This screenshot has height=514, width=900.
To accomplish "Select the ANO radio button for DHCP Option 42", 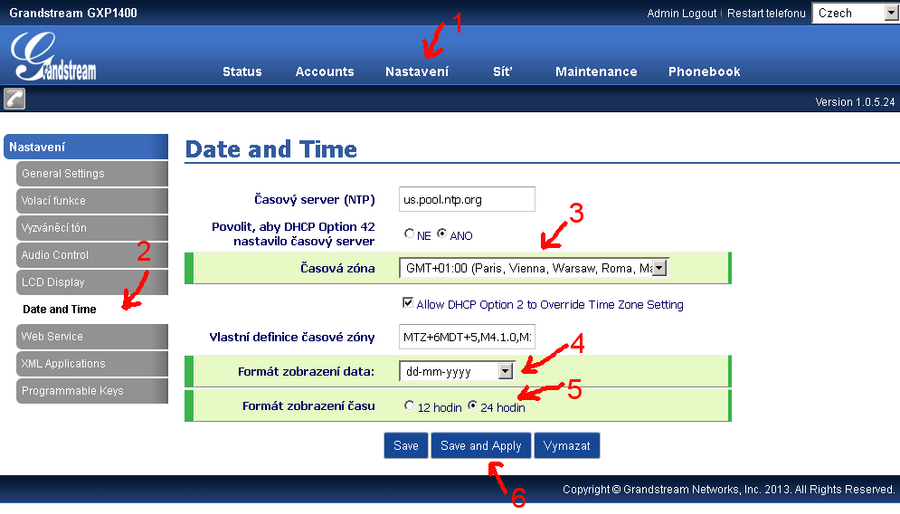I will pyautogui.click(x=441, y=235).
